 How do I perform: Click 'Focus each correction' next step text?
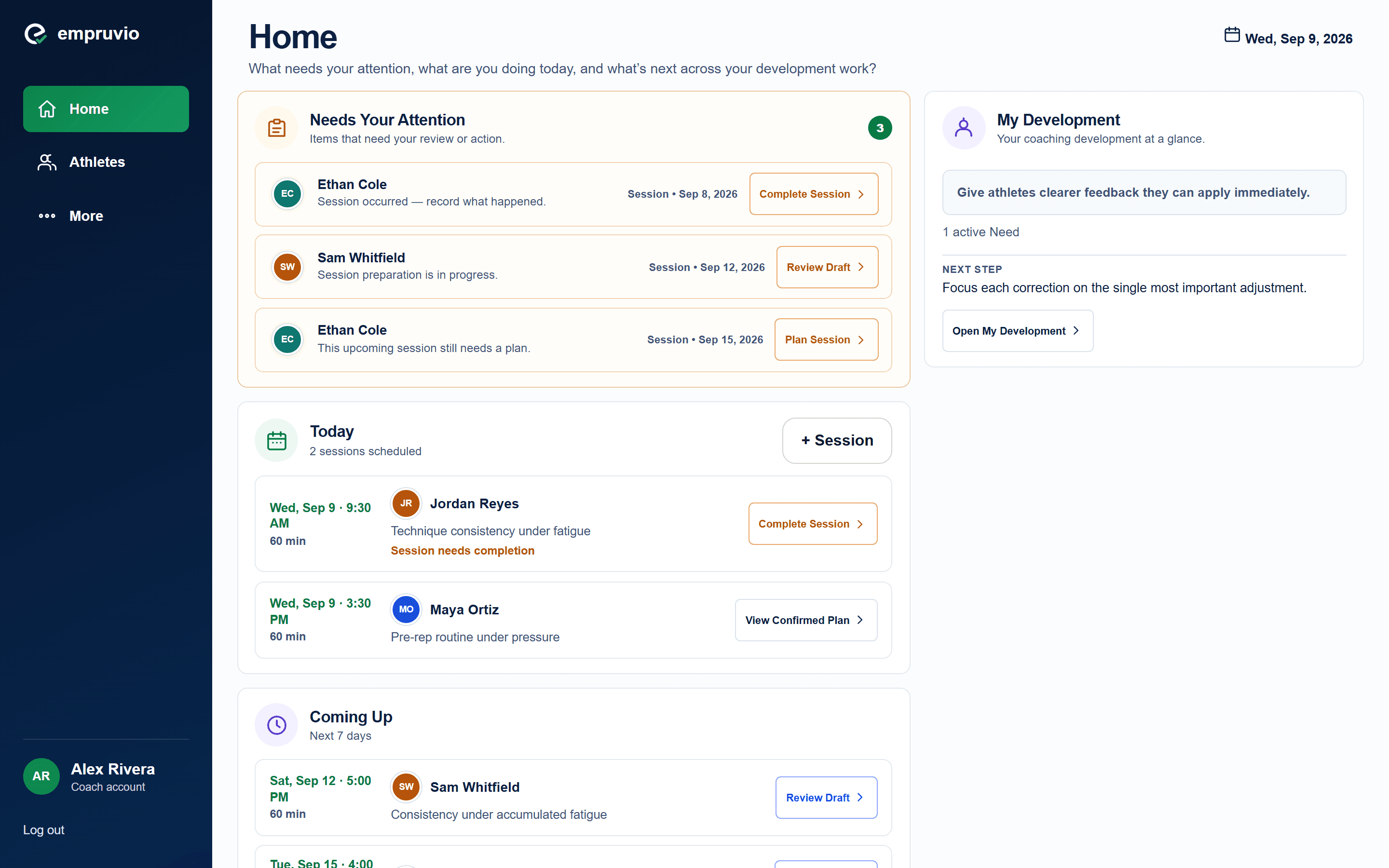click(x=1124, y=287)
